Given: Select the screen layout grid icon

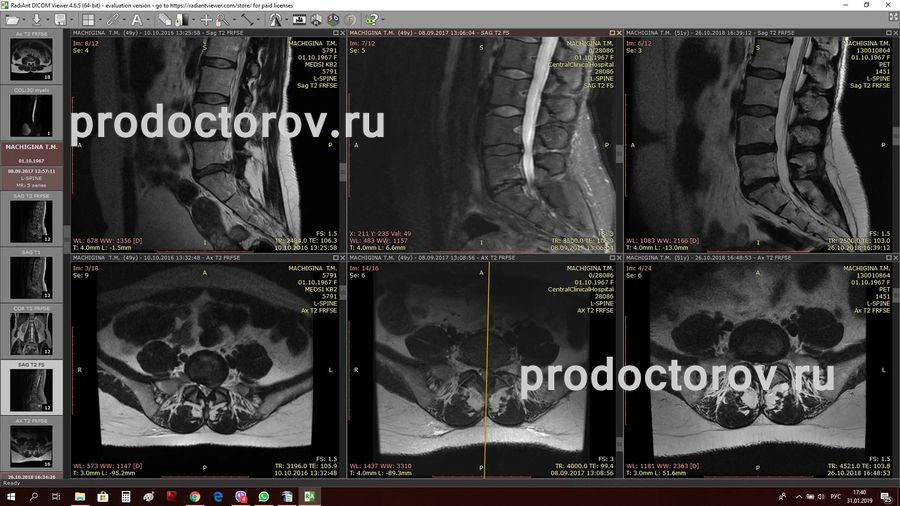Looking at the screenshot, I should pos(88,19).
